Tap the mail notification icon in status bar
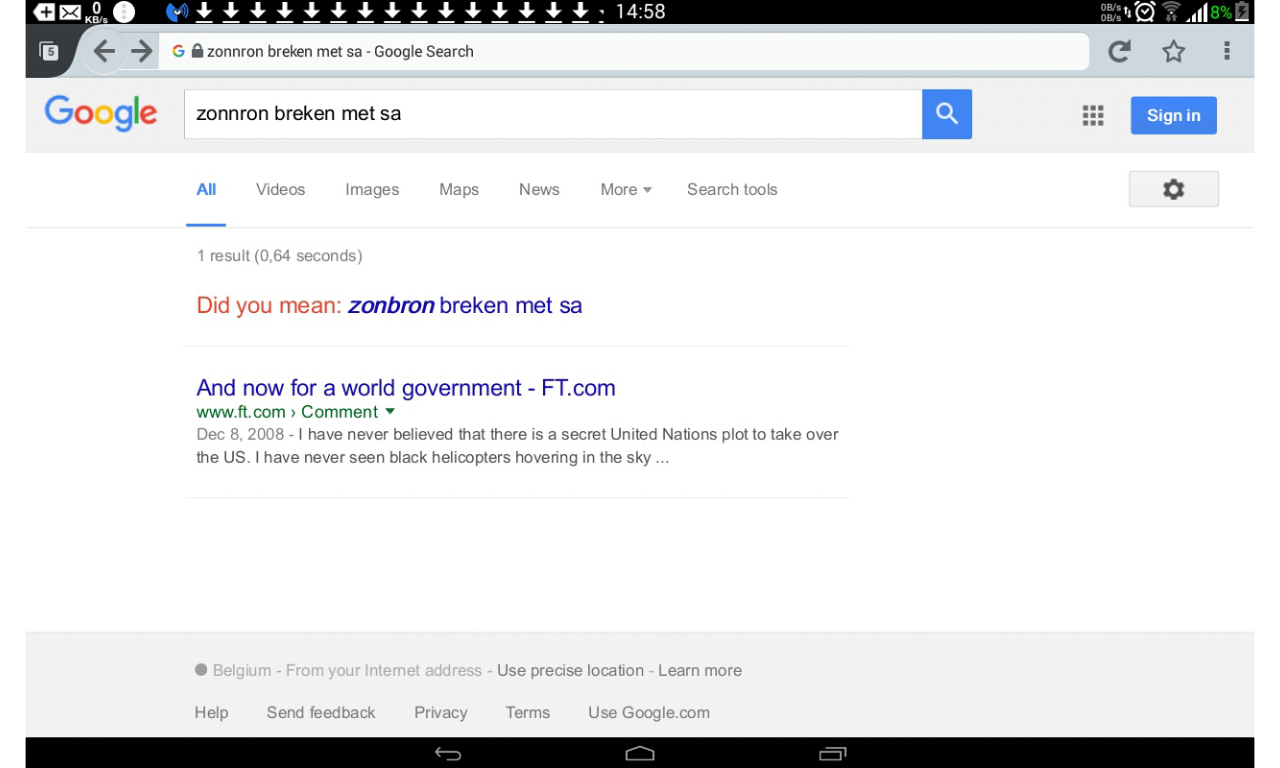1280x768 pixels. point(70,12)
